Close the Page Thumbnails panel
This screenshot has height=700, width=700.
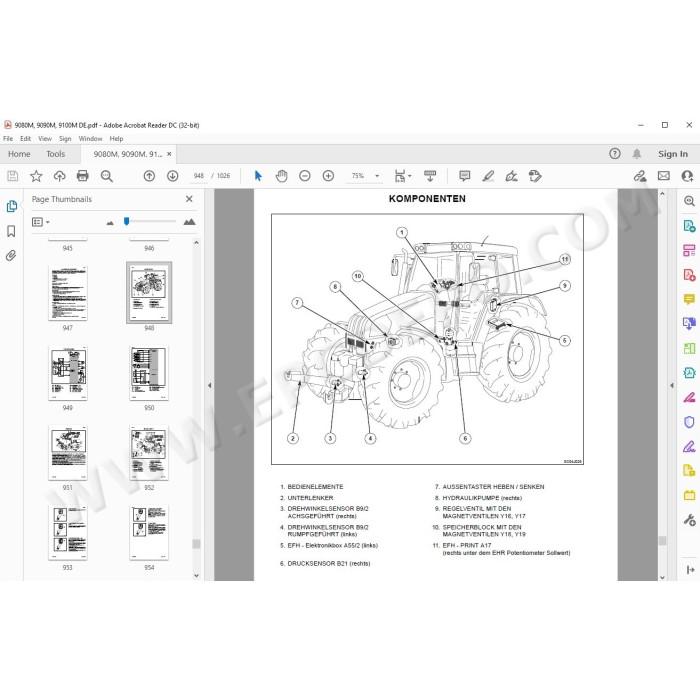coord(189,199)
